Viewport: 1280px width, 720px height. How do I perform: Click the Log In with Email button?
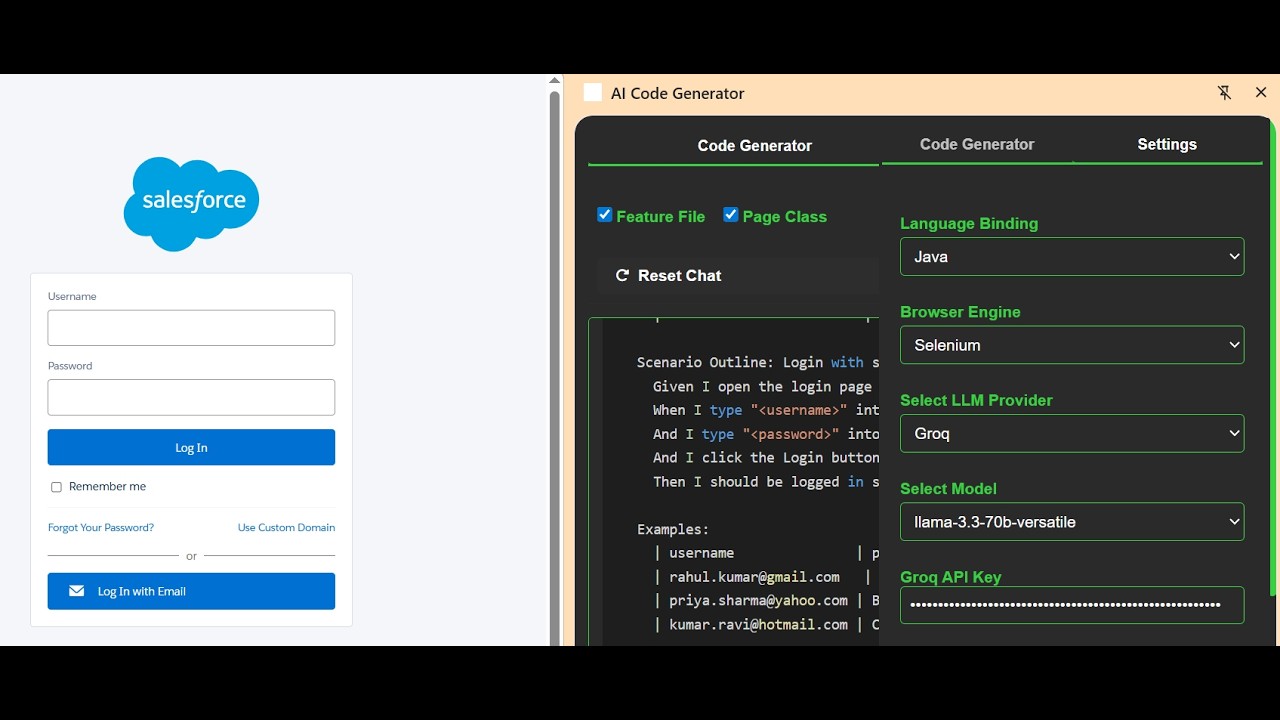[191, 591]
